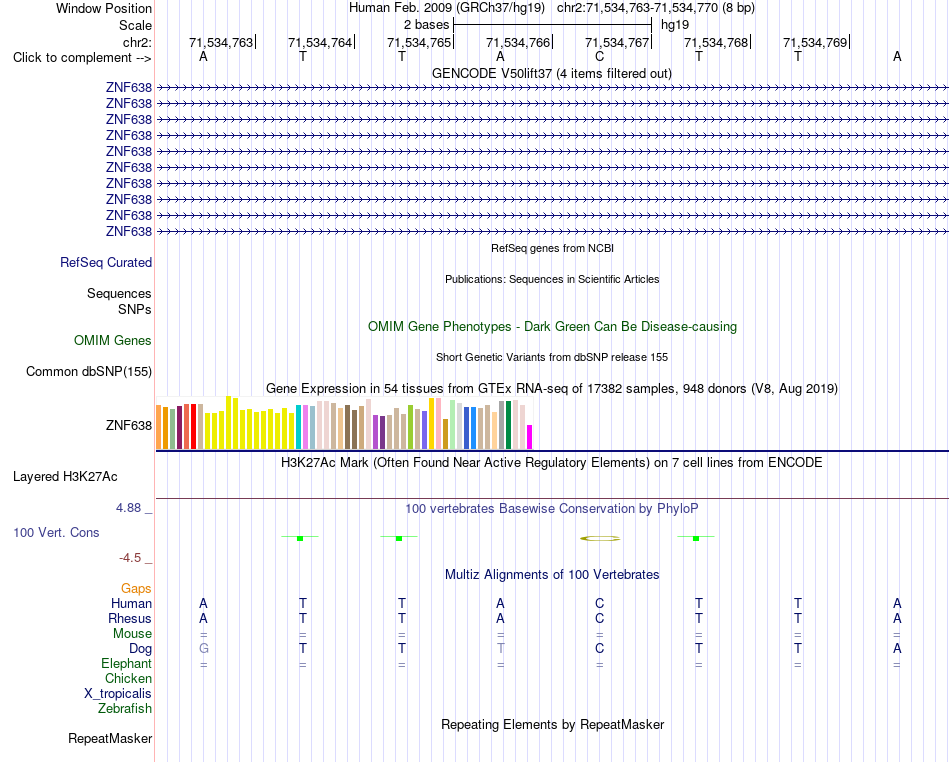Click the SNPs track label

click(x=135, y=309)
